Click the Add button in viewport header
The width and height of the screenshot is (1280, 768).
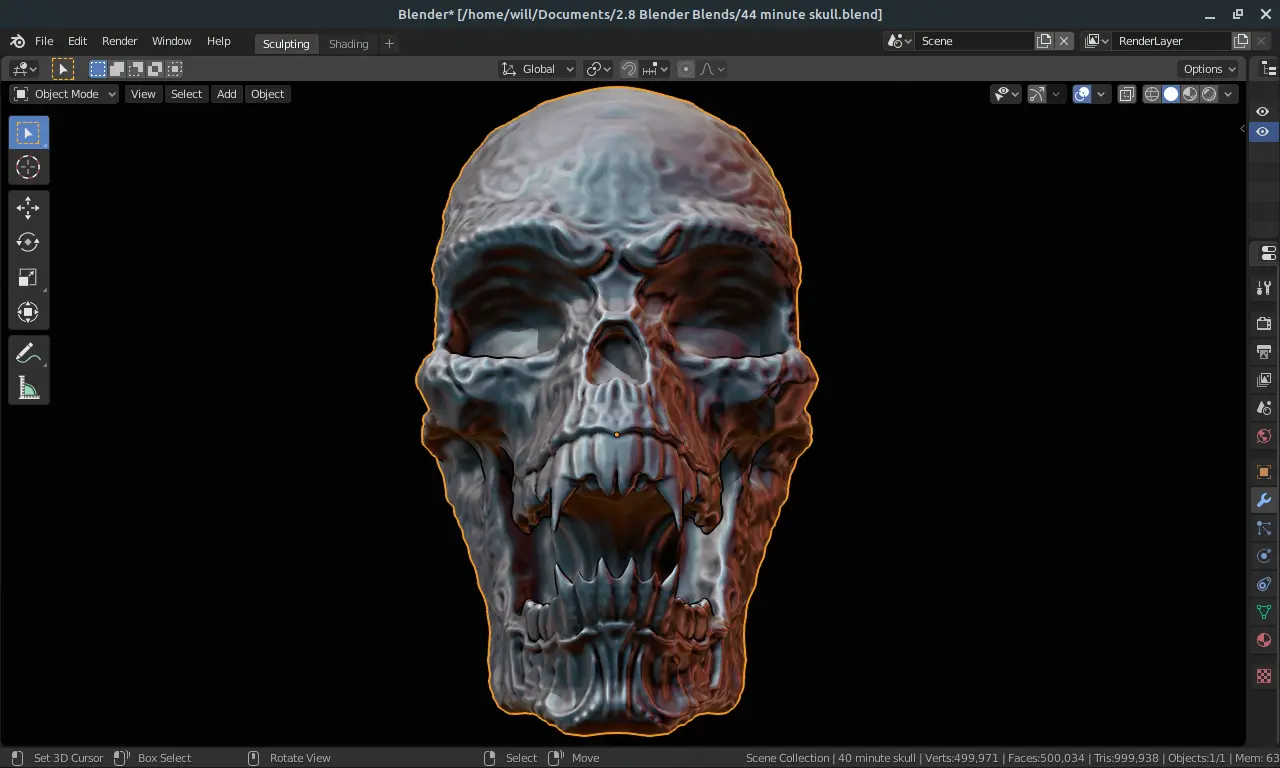point(227,94)
